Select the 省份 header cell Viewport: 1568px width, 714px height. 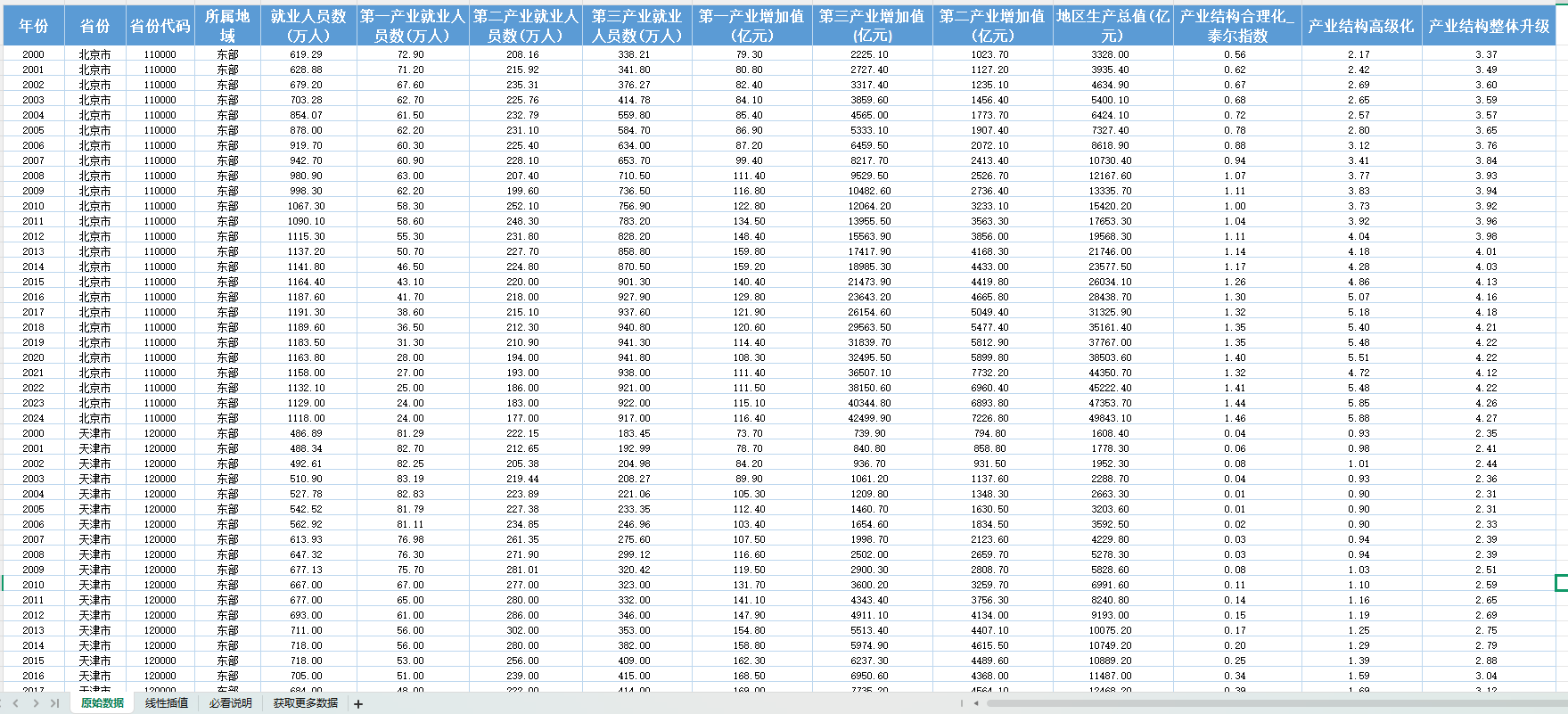pyautogui.click(x=94, y=26)
